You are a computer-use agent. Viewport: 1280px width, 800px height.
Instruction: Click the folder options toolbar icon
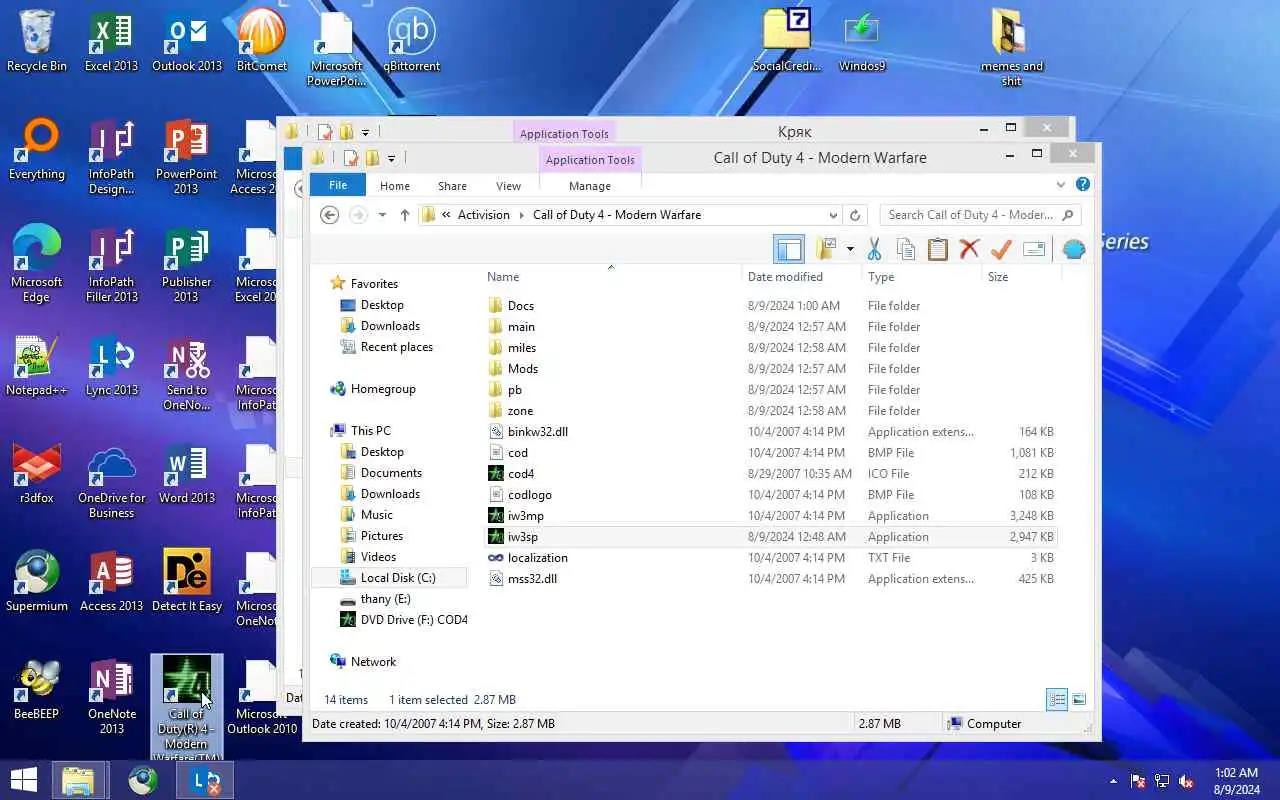point(826,249)
